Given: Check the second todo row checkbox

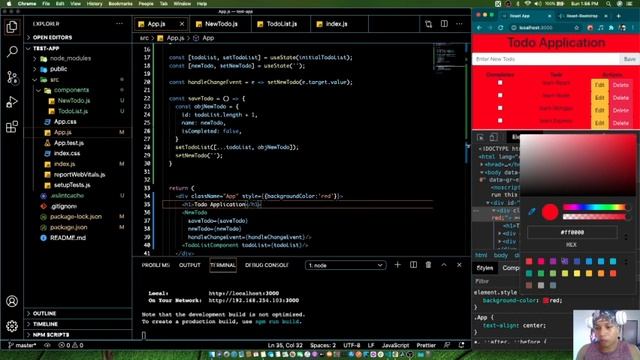Looking at the screenshot, I should point(500,96).
